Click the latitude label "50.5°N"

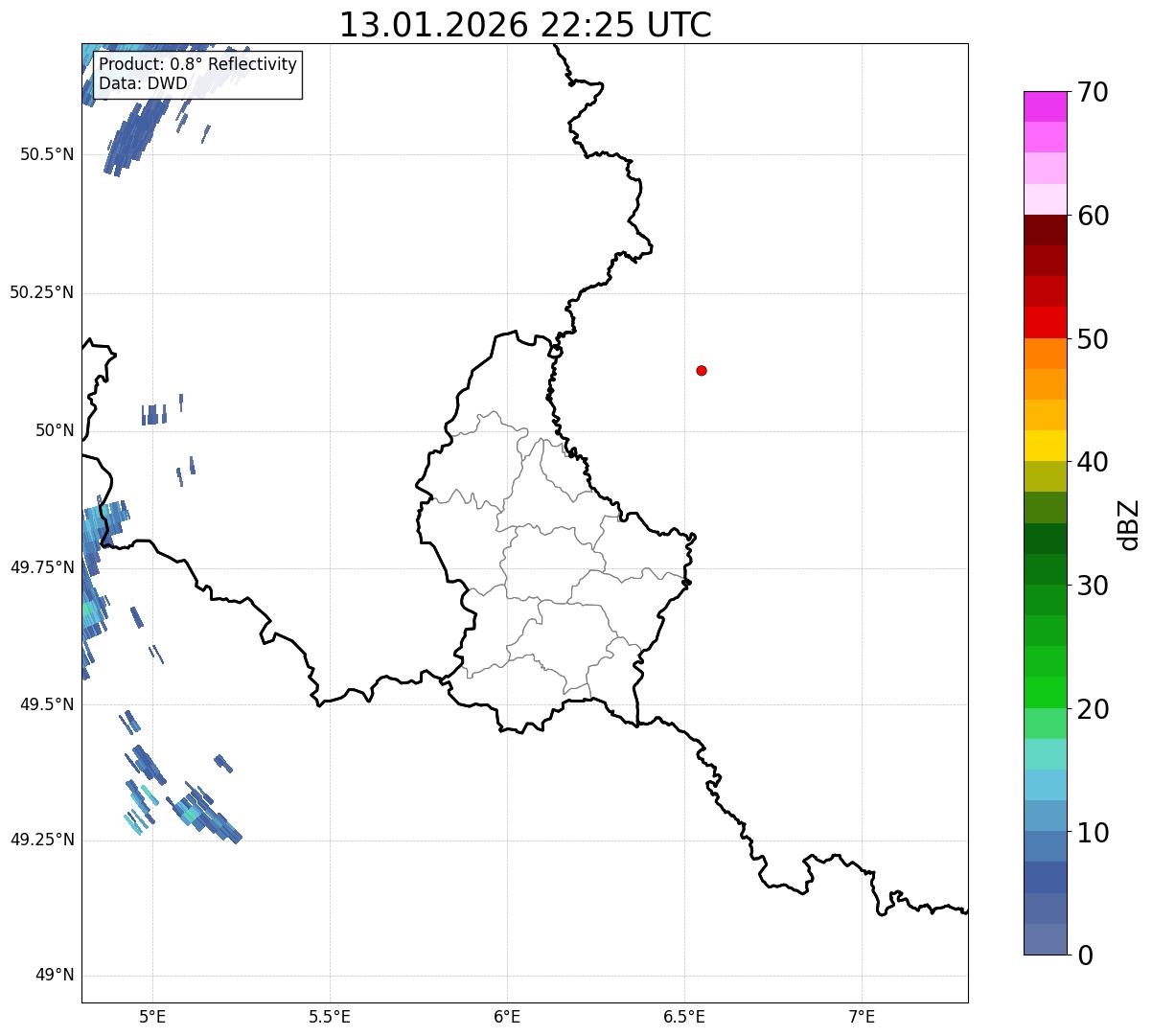[47, 155]
